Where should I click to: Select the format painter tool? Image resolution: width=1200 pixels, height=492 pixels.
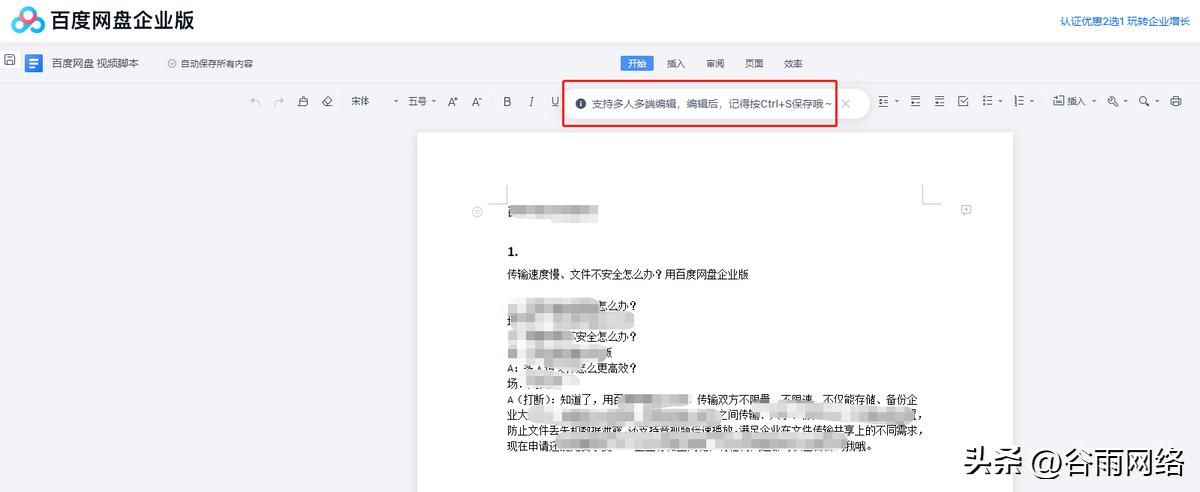[303, 101]
